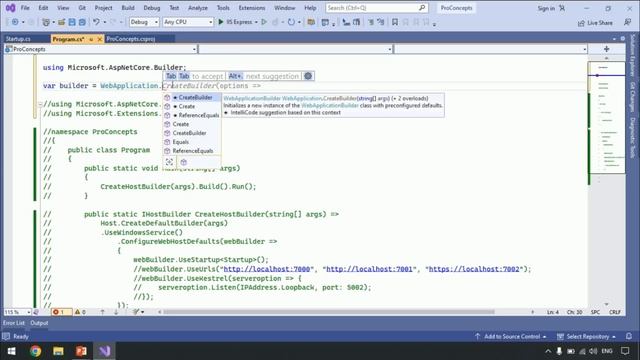This screenshot has width=640, height=360.
Task: Open the Extensions menu
Action: 252,8
